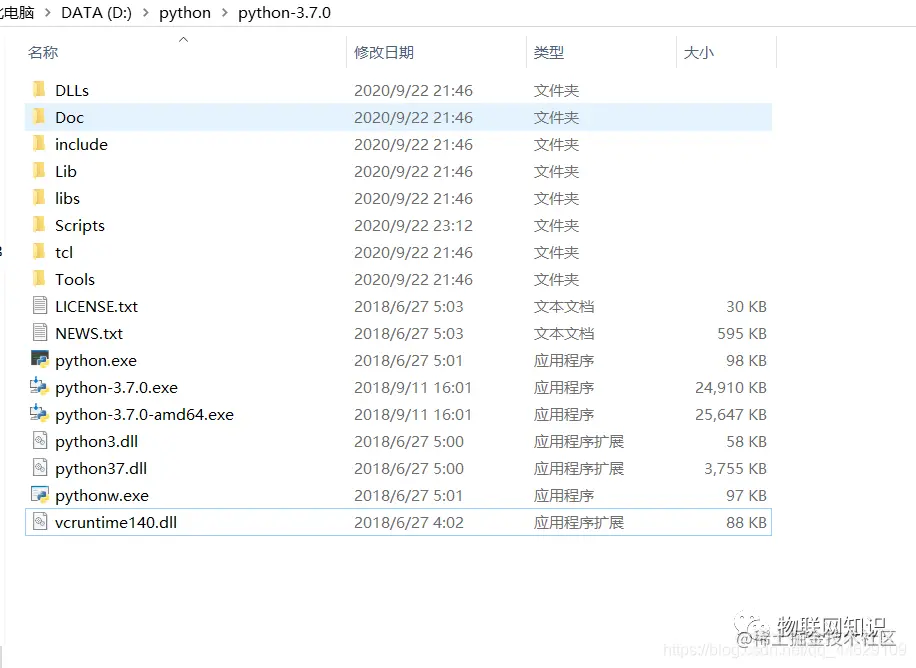The image size is (916, 668).
Task: Click the 30 KB size value
Action: click(x=746, y=306)
